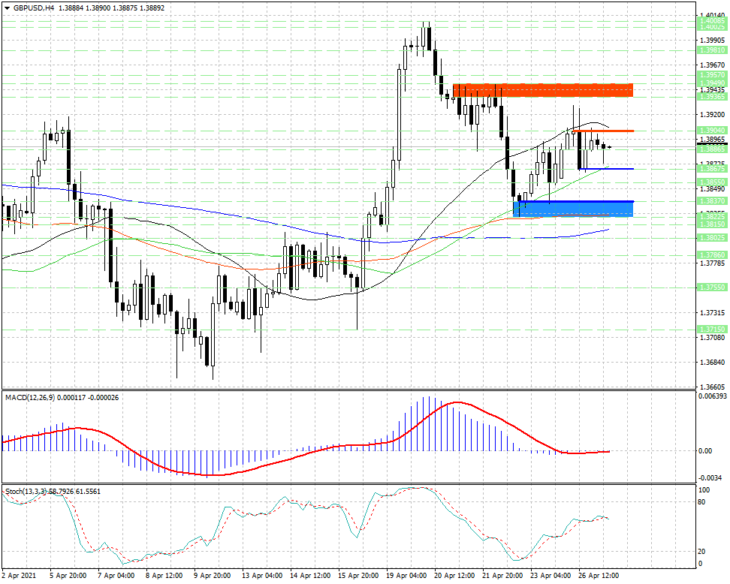The width and height of the screenshot is (730, 584).
Task: Click the 8 Apr 12:00 time label
Action: click(164, 576)
